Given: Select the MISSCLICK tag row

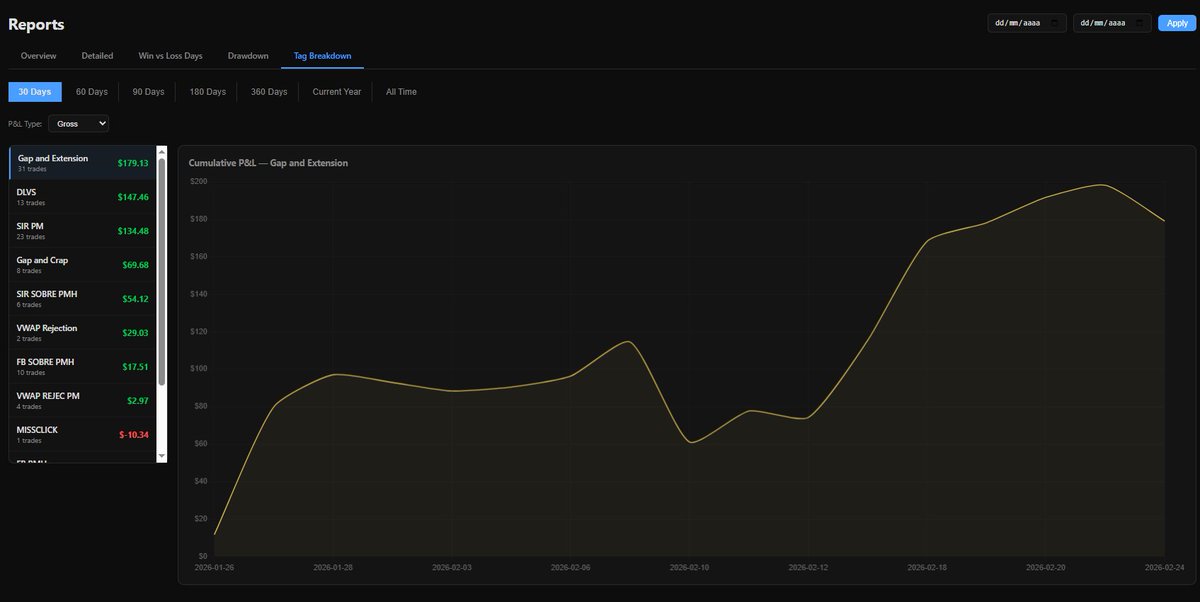Looking at the screenshot, I should coord(83,435).
